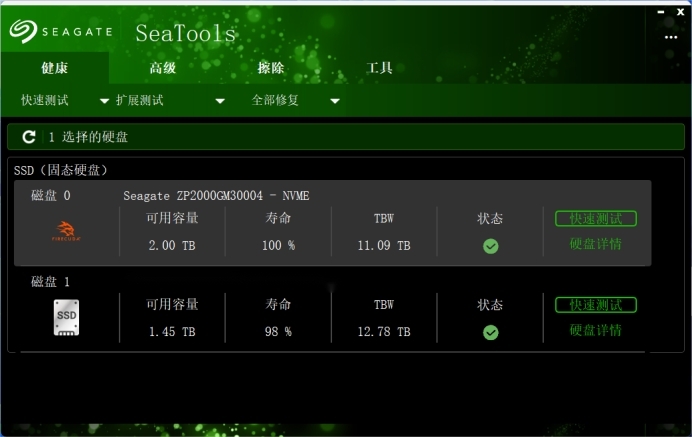Switch to the 健康 tab
692x437 pixels.
[x=54, y=68]
